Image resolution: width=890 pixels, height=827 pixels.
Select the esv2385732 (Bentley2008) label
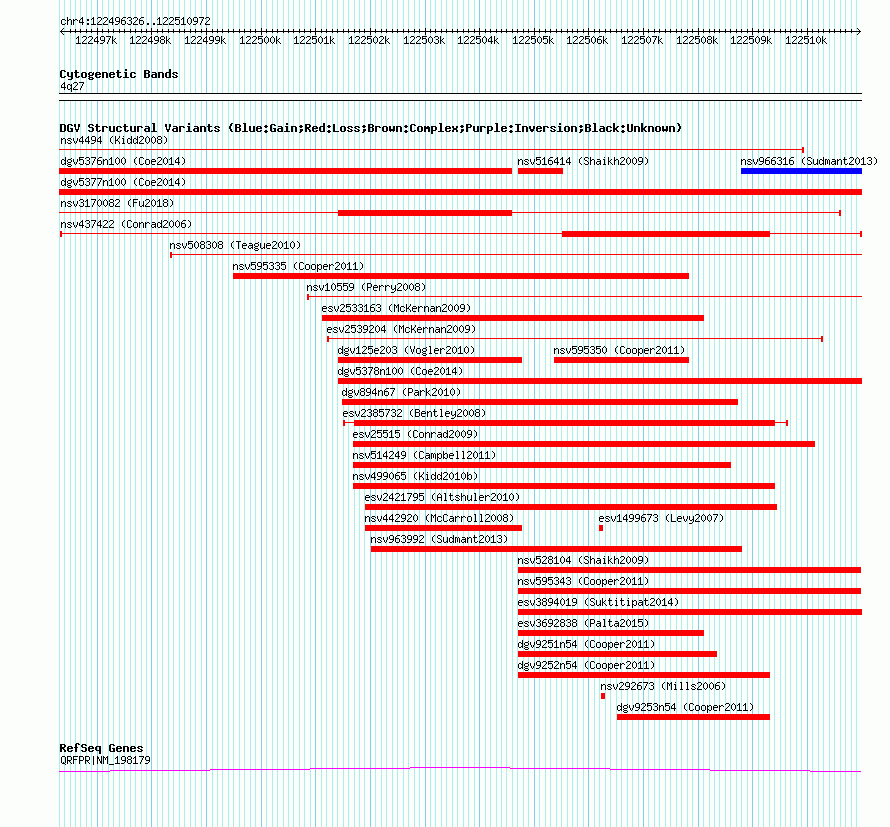pyautogui.click(x=414, y=413)
